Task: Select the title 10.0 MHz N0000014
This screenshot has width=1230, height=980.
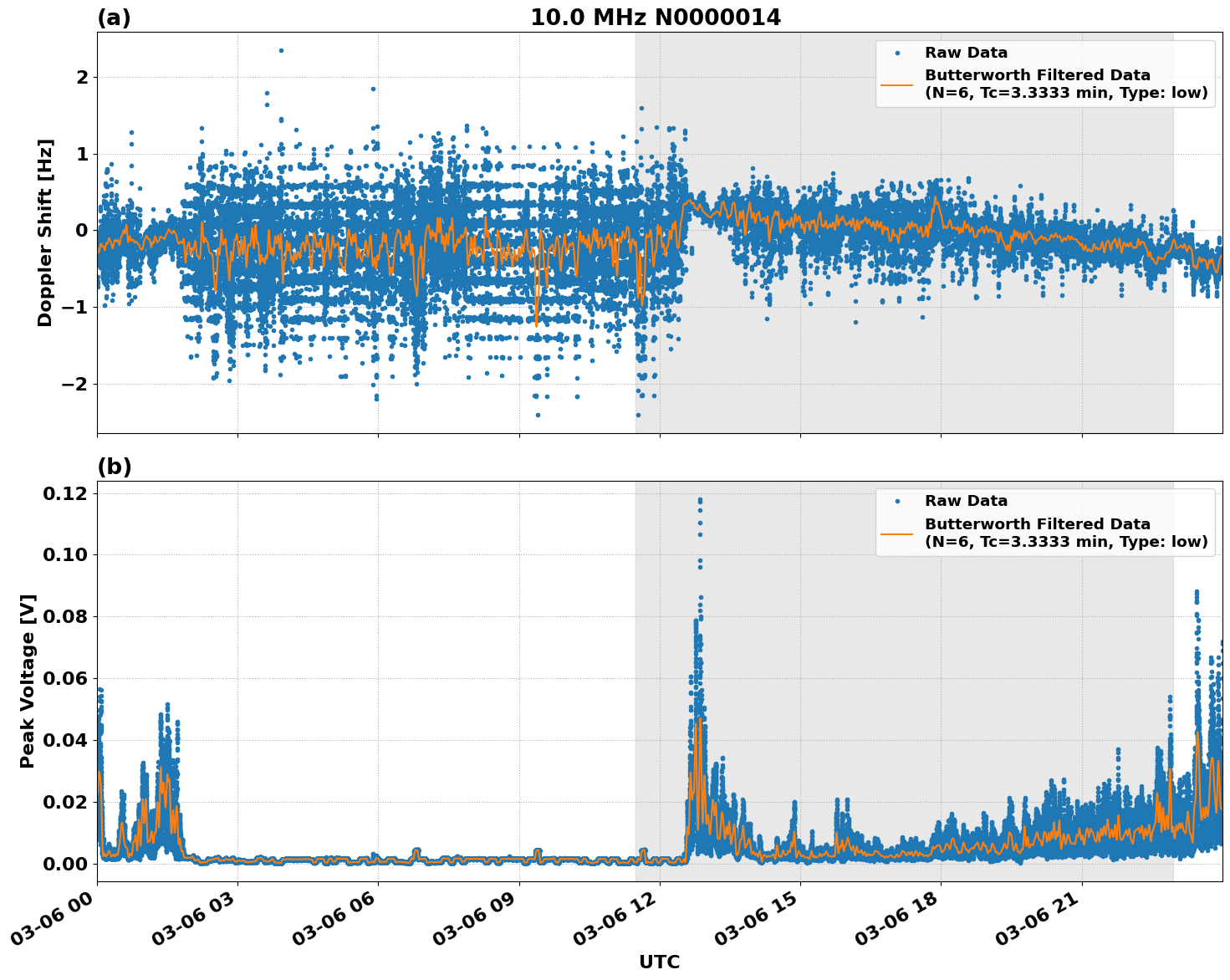Action: [656, 15]
